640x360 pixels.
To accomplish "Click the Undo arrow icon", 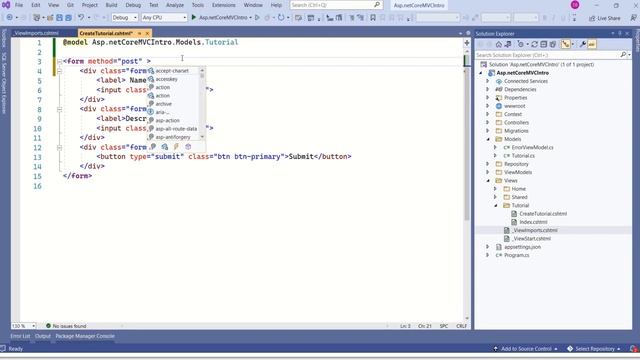I will [81, 18].
